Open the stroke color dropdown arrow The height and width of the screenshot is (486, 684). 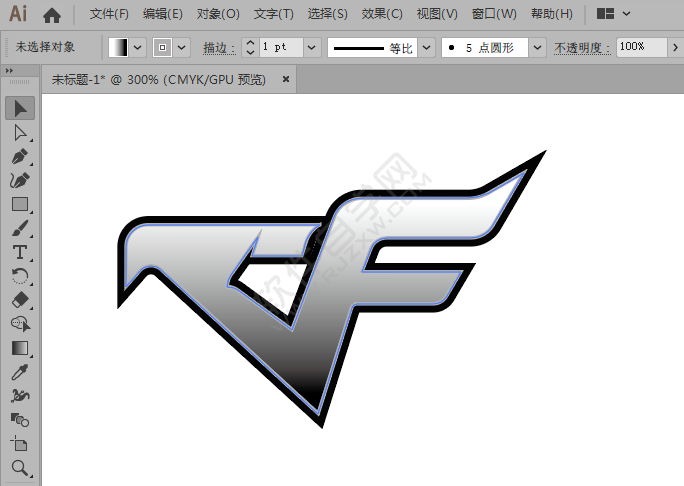182,48
